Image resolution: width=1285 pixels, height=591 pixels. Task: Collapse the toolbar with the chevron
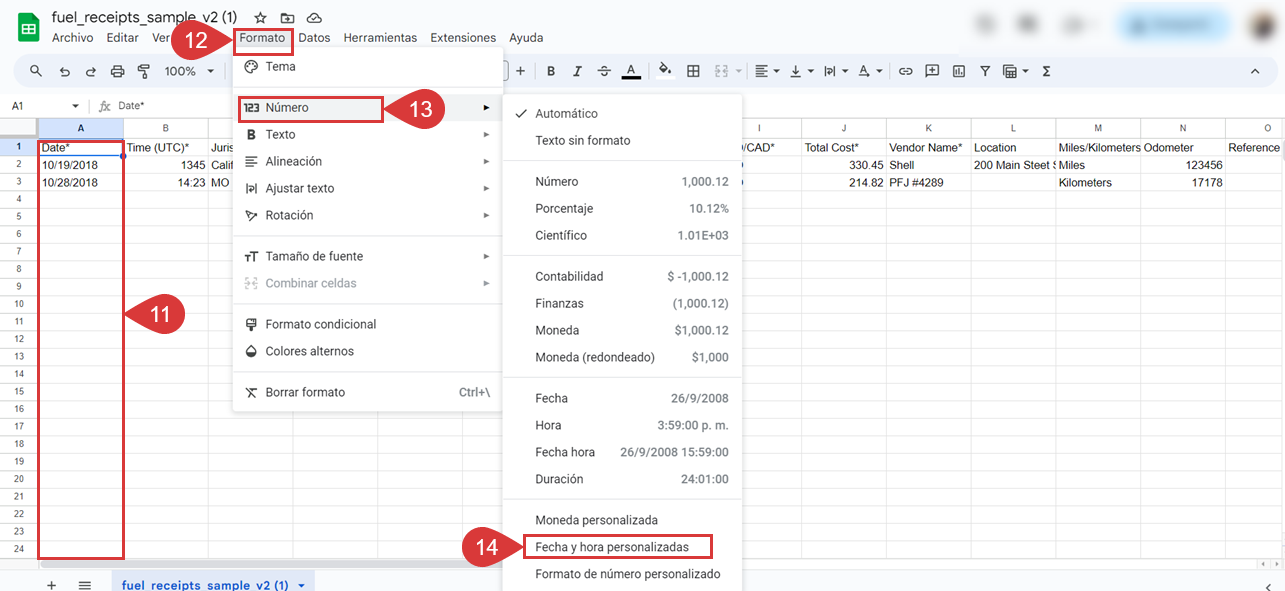pyautogui.click(x=1255, y=71)
